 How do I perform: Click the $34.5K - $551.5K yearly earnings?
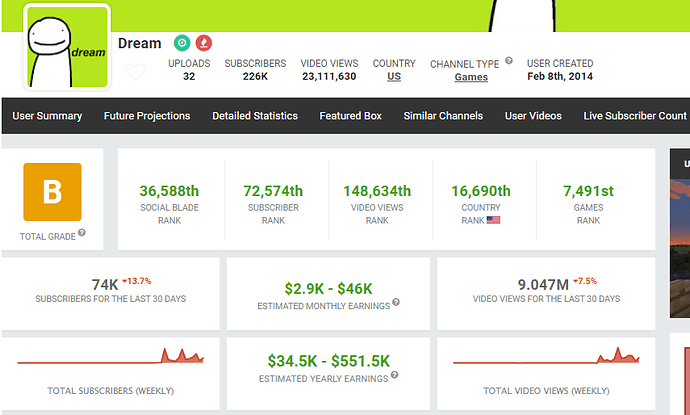(x=329, y=361)
